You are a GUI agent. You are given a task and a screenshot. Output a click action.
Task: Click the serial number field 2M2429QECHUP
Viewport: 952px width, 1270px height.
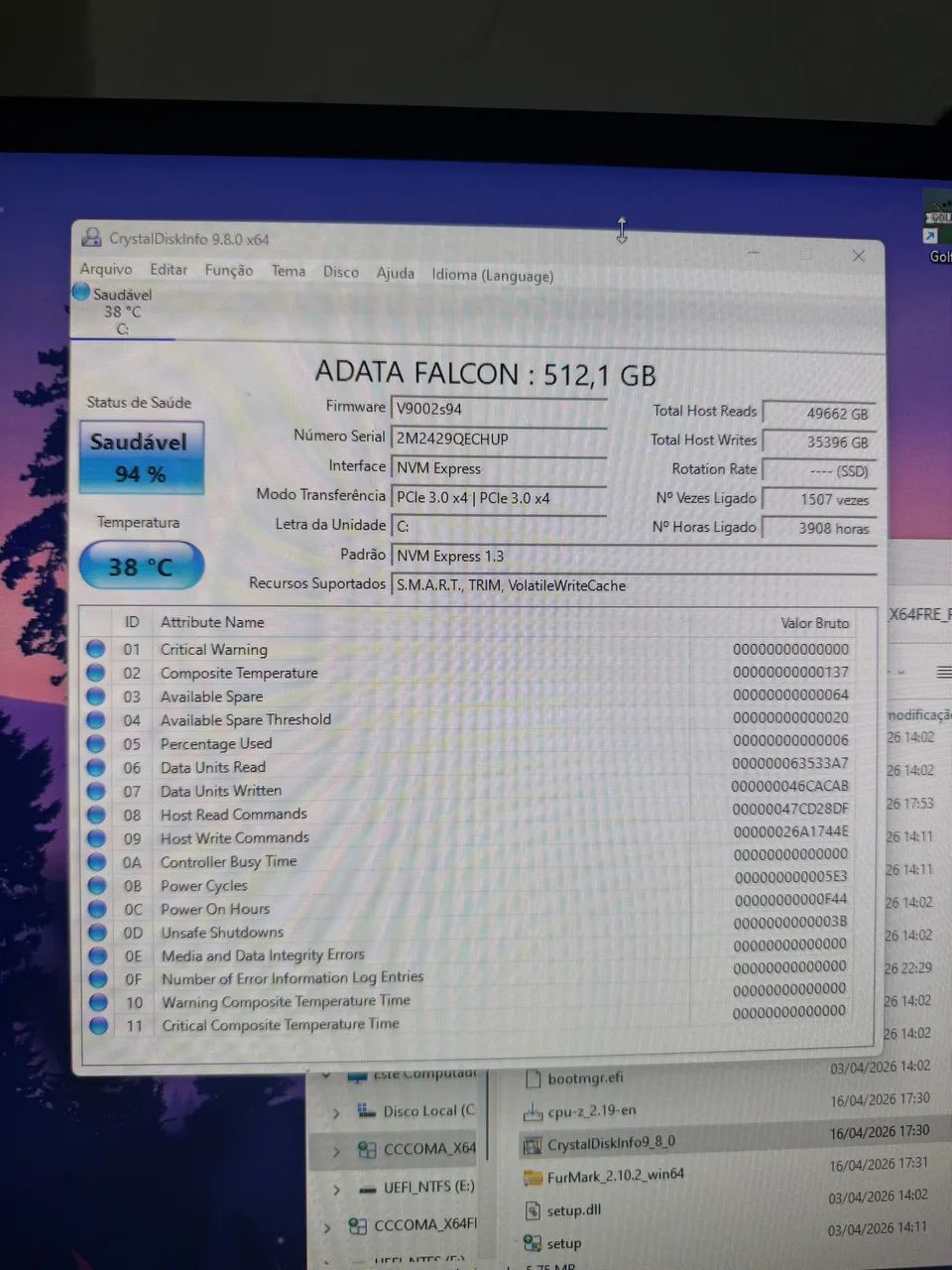pyautogui.click(x=499, y=439)
